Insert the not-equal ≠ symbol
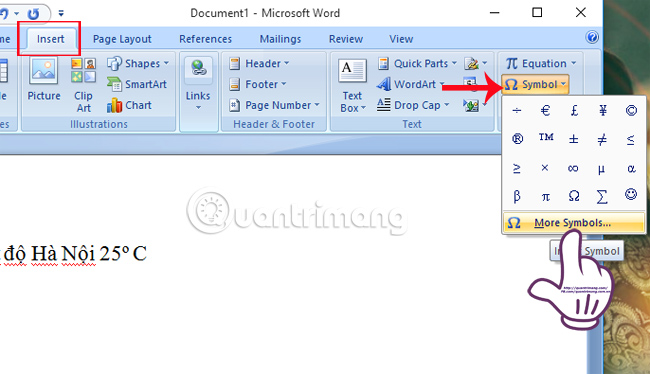The image size is (650, 374). [x=602, y=139]
